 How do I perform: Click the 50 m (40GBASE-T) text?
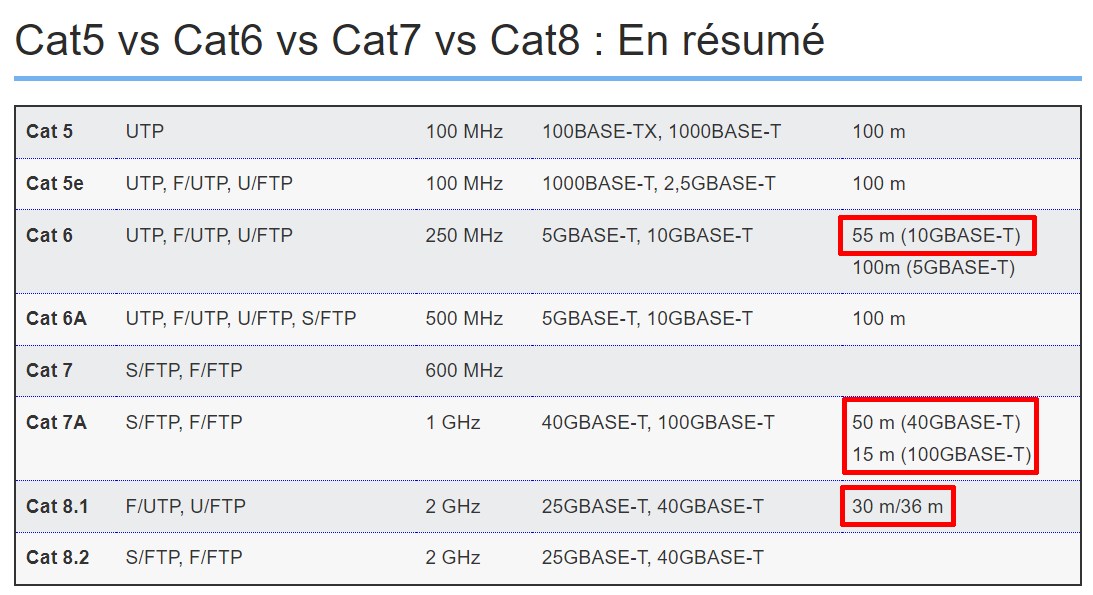(x=936, y=422)
